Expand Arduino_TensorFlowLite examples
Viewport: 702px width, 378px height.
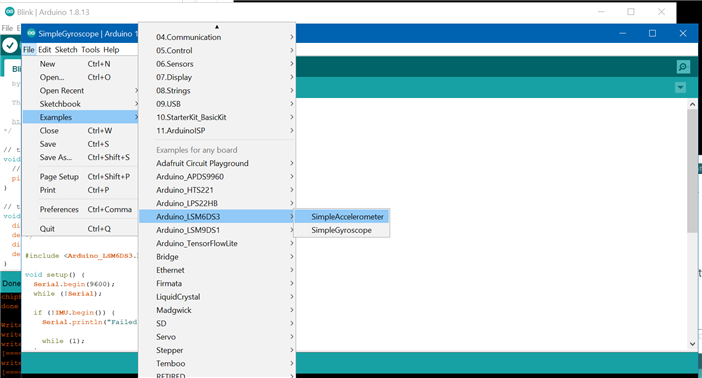[x=217, y=244]
